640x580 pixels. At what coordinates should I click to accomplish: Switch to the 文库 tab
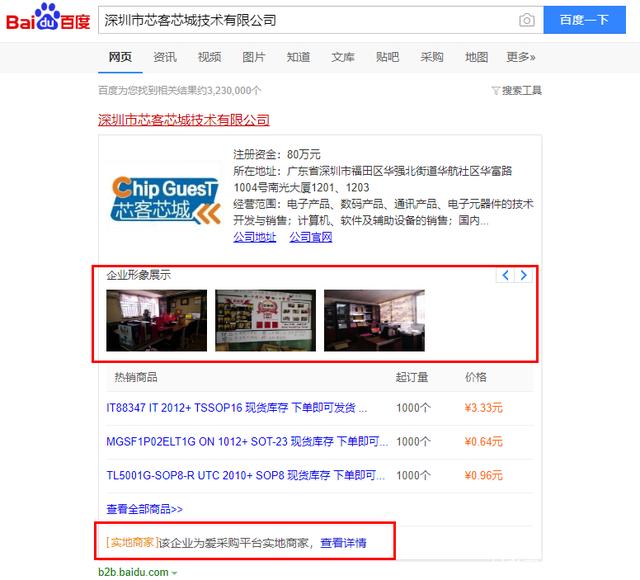(x=343, y=57)
